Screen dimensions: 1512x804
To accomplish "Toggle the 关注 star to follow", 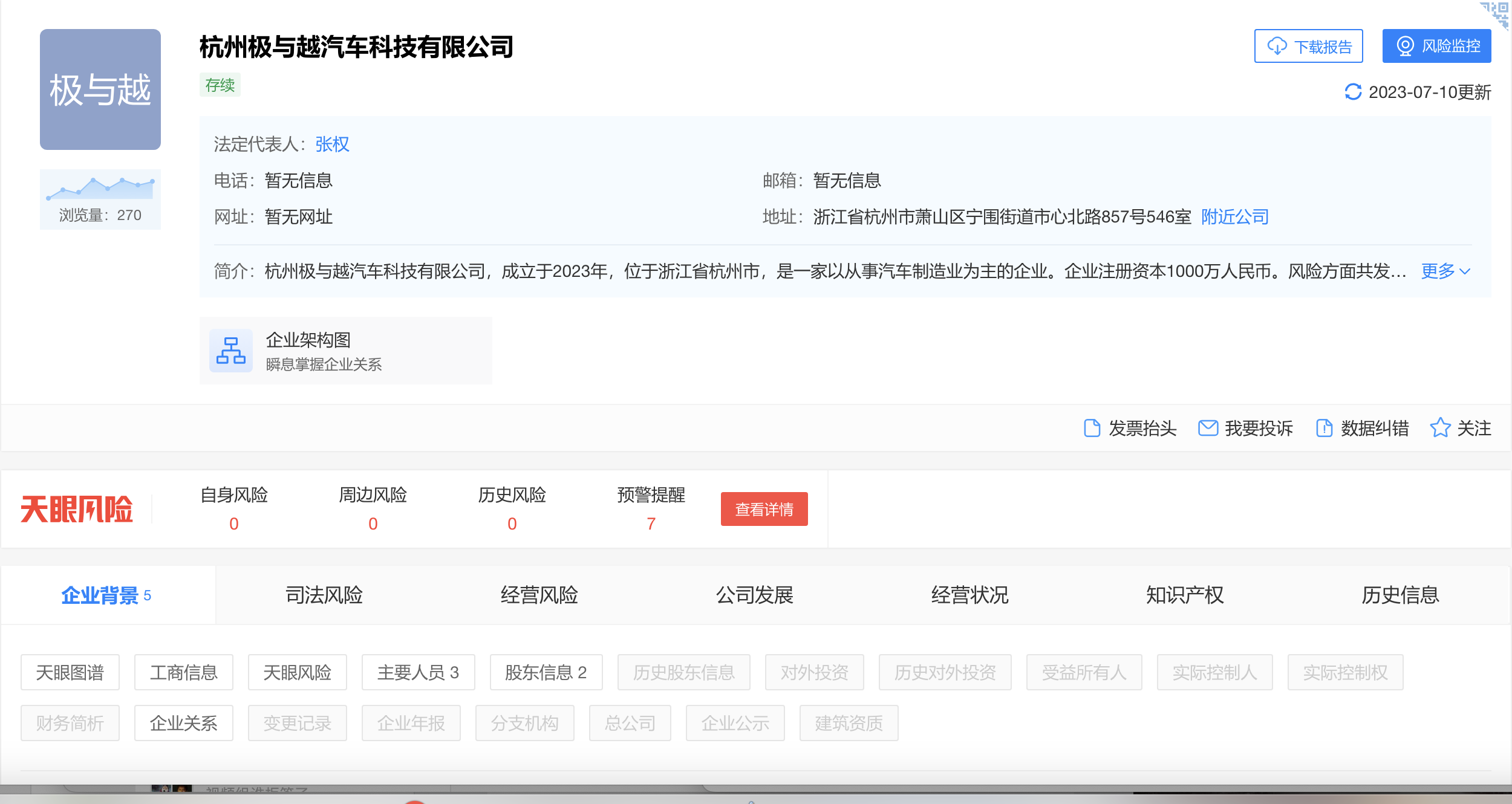I will click(1440, 428).
